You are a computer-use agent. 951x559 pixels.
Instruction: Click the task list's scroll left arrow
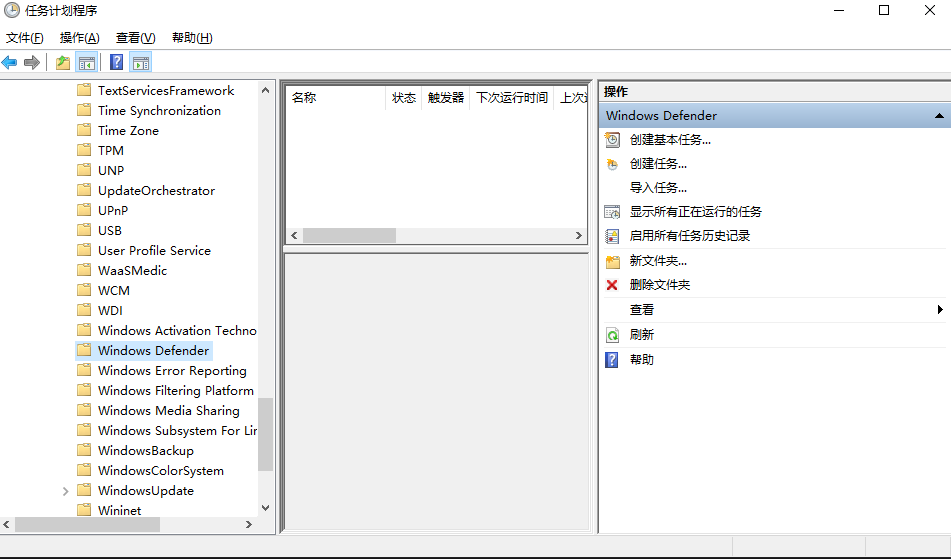point(294,235)
